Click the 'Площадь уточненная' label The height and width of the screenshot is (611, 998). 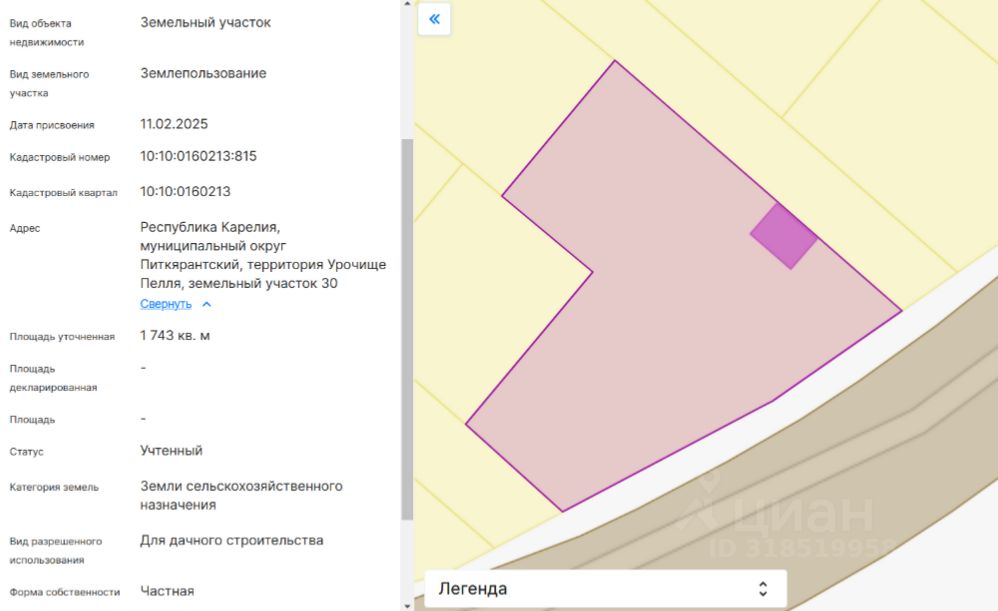62,337
